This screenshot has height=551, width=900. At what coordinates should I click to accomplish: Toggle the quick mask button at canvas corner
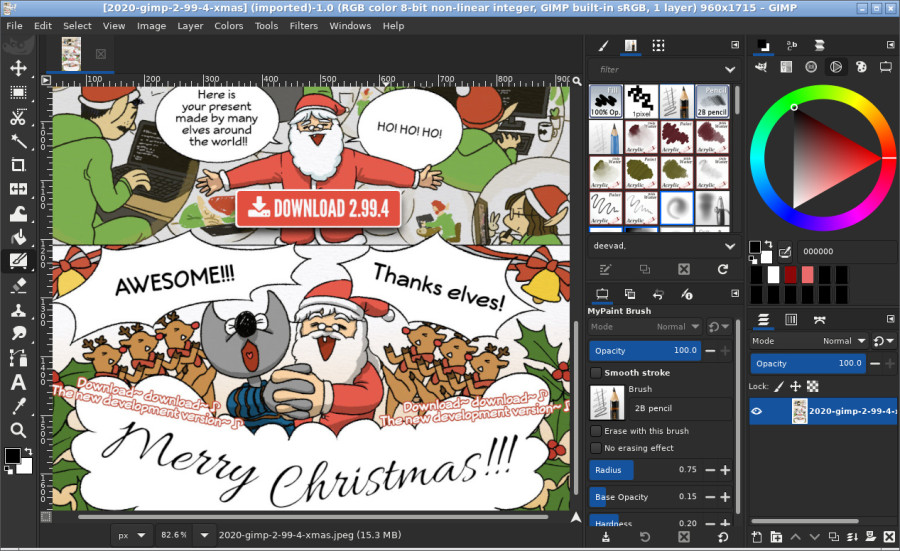point(46,517)
